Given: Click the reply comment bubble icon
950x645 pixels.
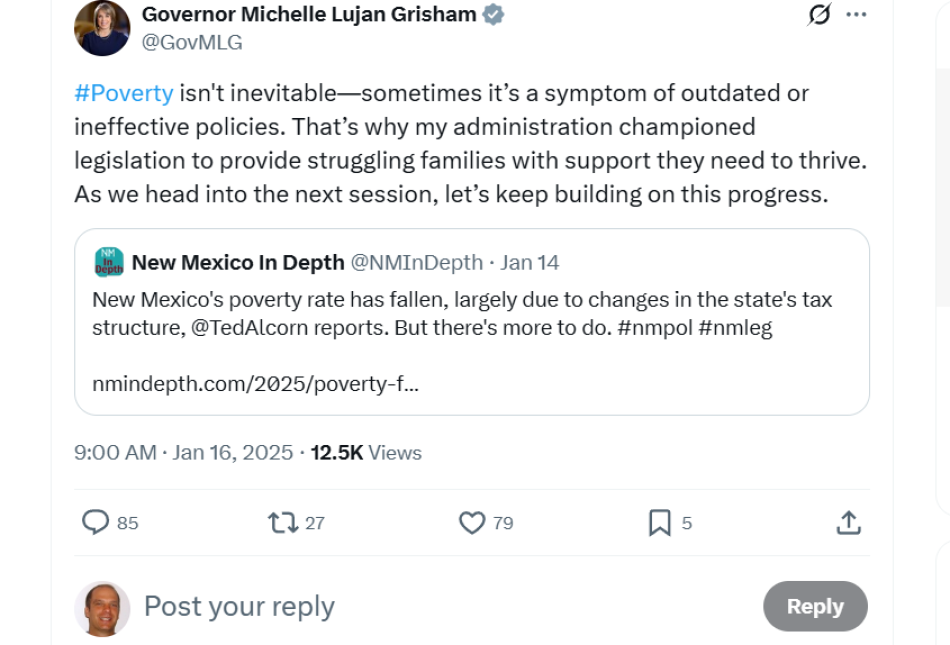Looking at the screenshot, I should (x=95, y=522).
